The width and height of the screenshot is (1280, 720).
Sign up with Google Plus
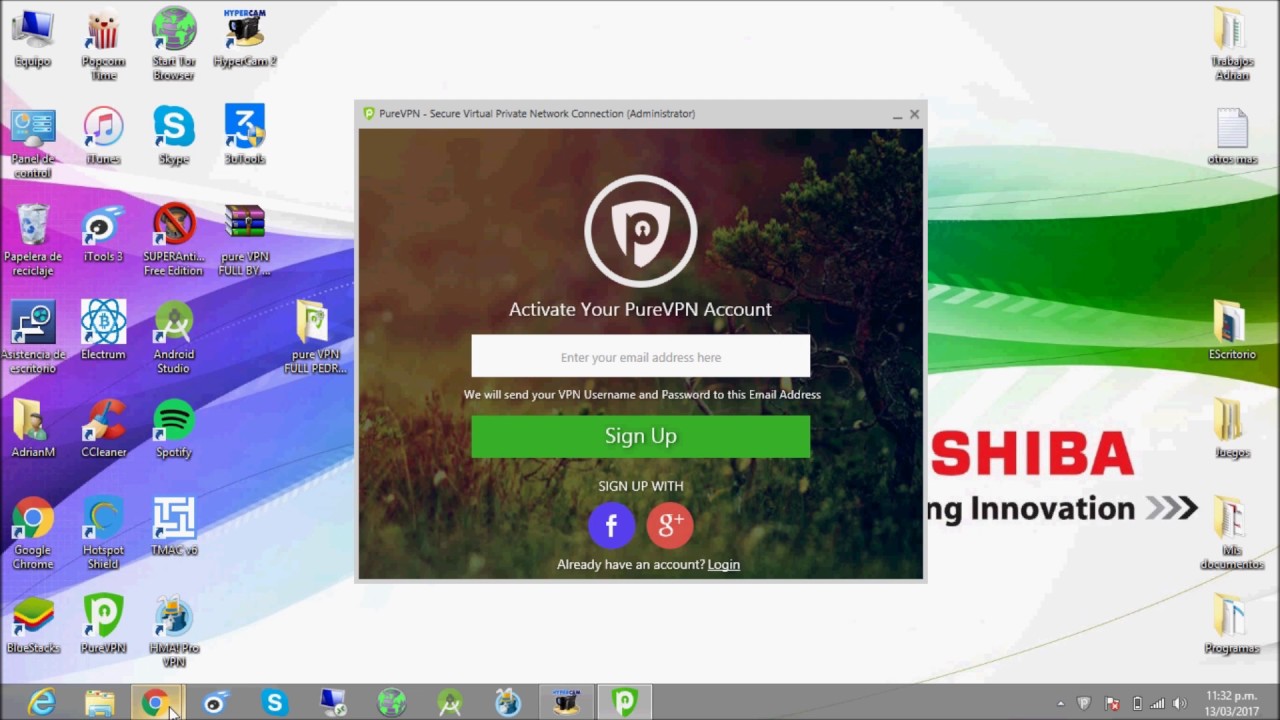point(670,524)
